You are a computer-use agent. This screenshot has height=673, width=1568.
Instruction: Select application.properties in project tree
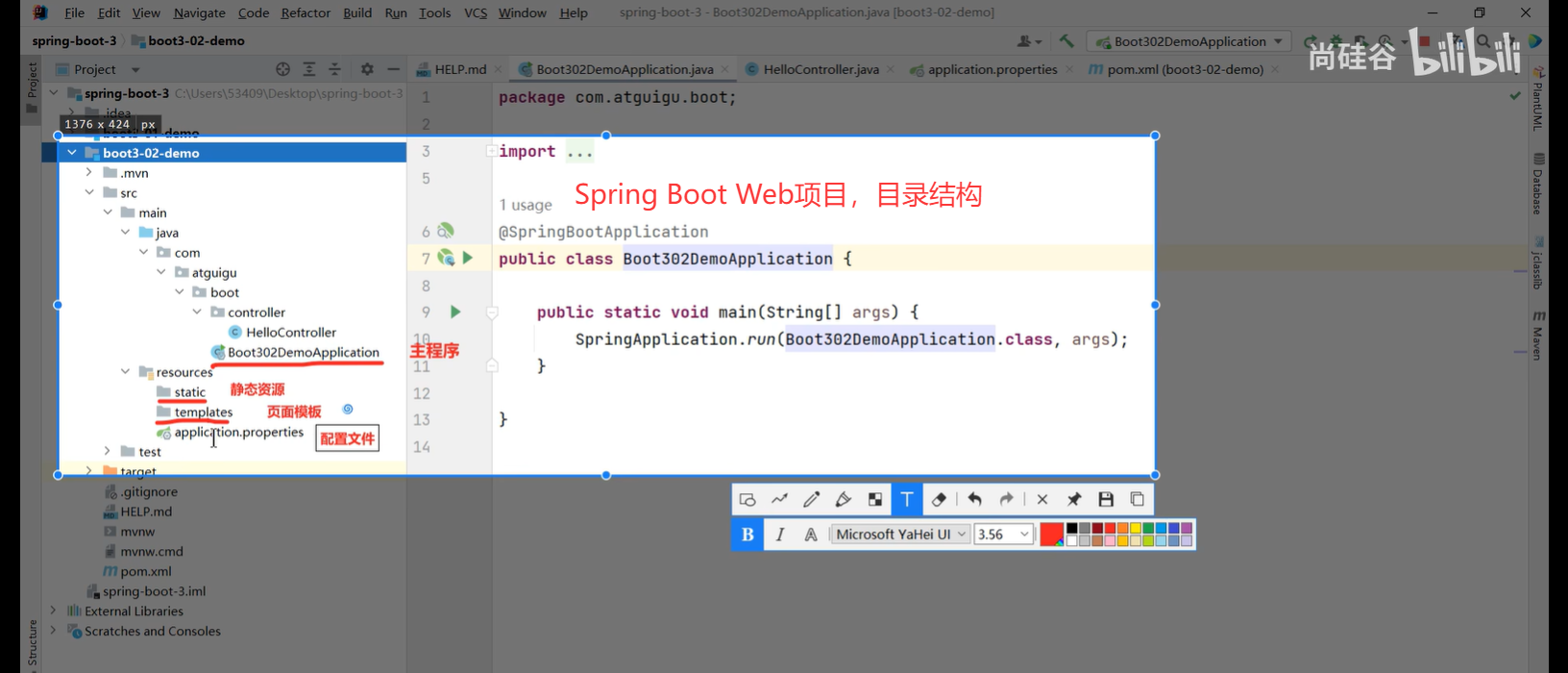pyautogui.click(x=238, y=432)
